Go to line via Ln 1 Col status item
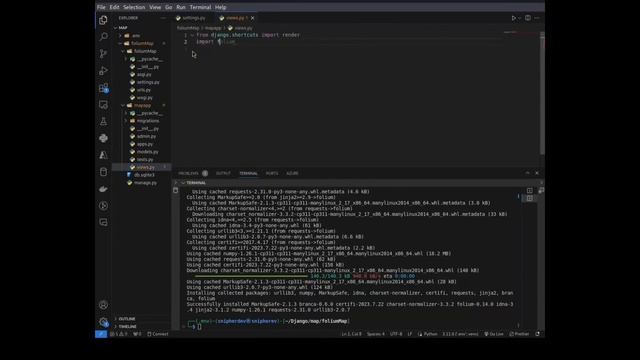The image size is (640, 360). tap(351, 334)
